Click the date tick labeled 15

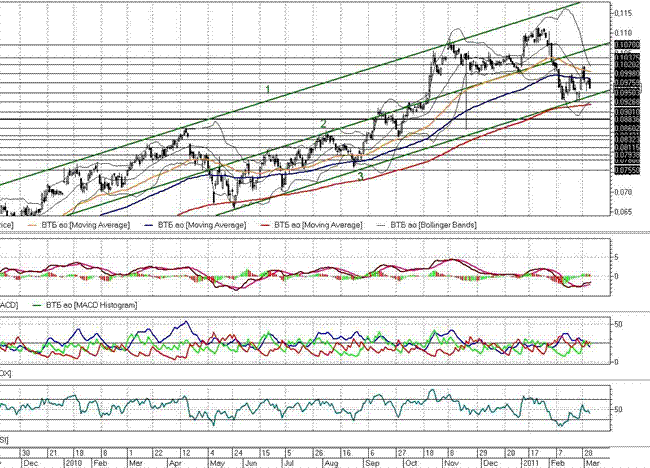265,453
